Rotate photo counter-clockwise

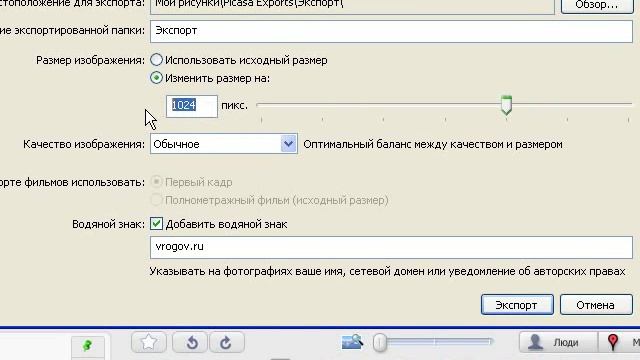tap(191, 342)
